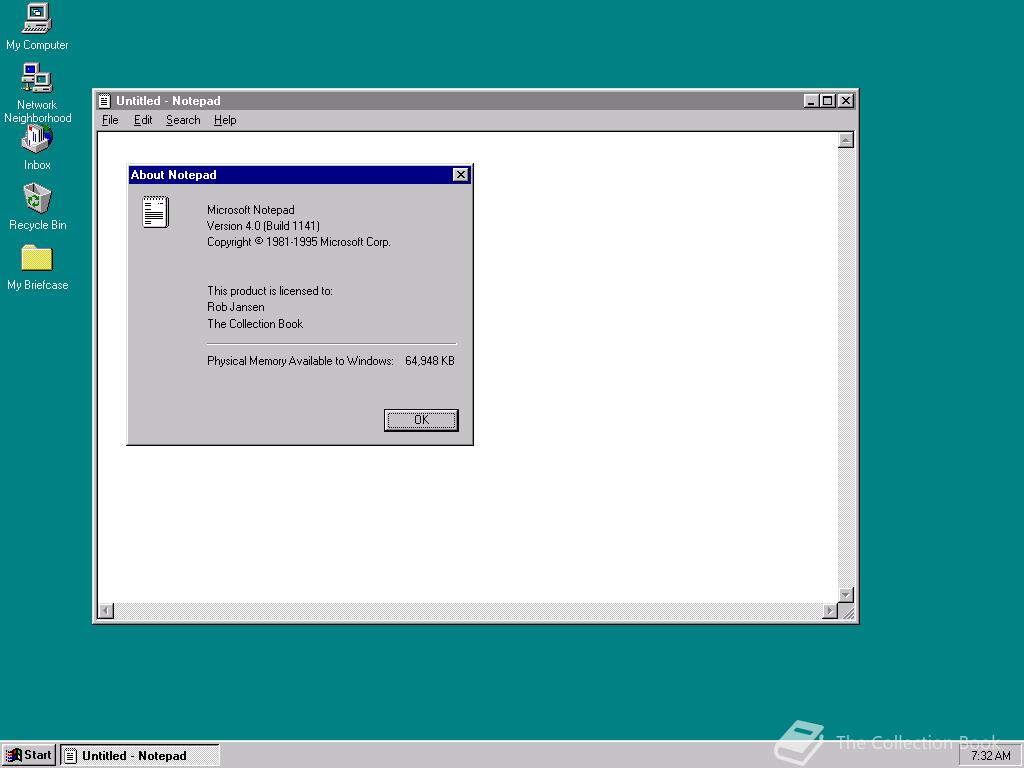Viewport: 1024px width, 768px height.
Task: Select the Inbox desktop icon
Action: point(37,148)
